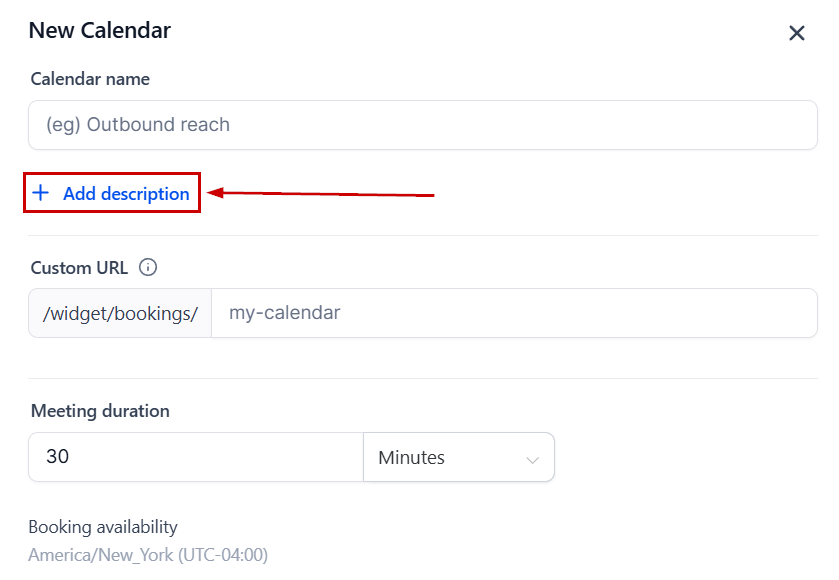This screenshot has width=839, height=580.
Task: Click the divider line below Add description
Action: (x=422, y=236)
